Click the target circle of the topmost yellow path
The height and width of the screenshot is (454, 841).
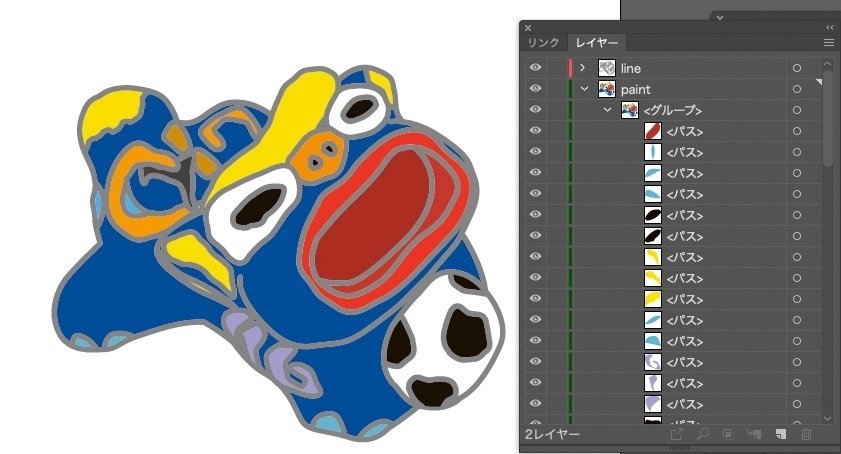click(x=797, y=257)
